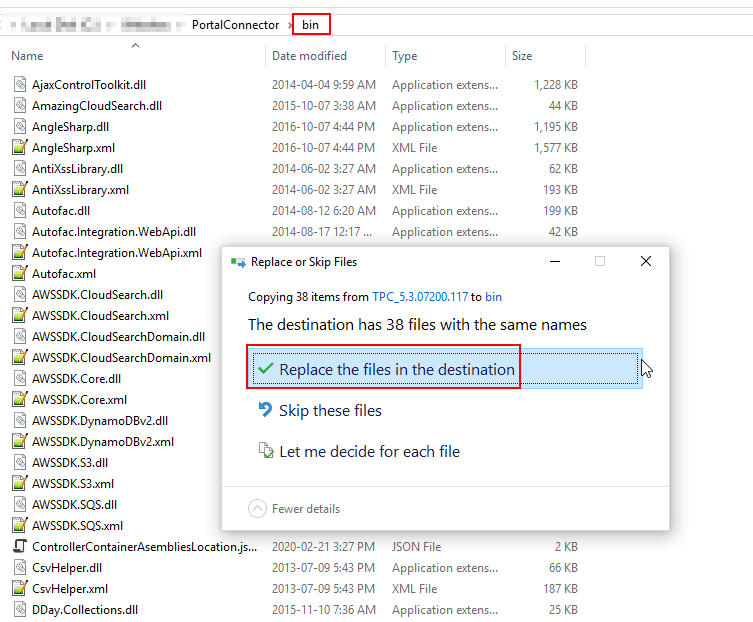Select AWSSDK.DynamoDBv2.dll file name
Image resolution: width=753 pixels, height=622 pixels.
[100, 421]
